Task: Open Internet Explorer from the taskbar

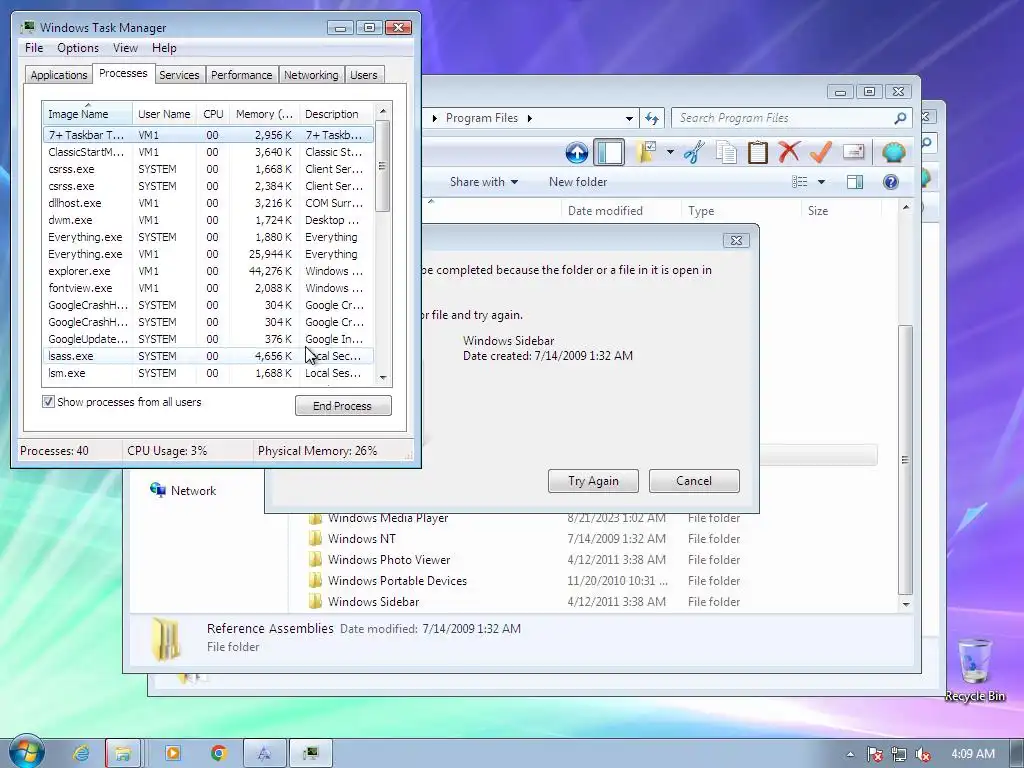Action: pos(82,754)
